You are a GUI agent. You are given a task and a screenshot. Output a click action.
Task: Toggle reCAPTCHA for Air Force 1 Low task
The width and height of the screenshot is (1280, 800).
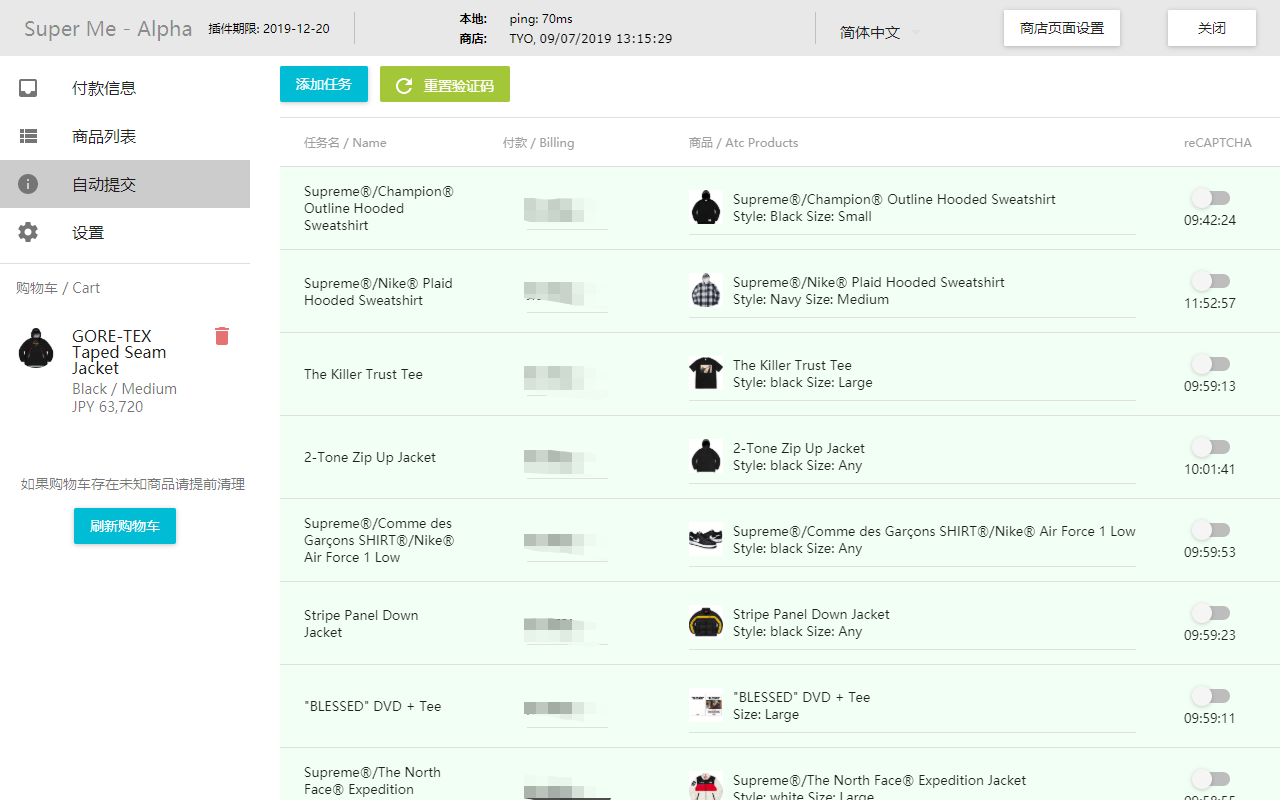point(1210,530)
